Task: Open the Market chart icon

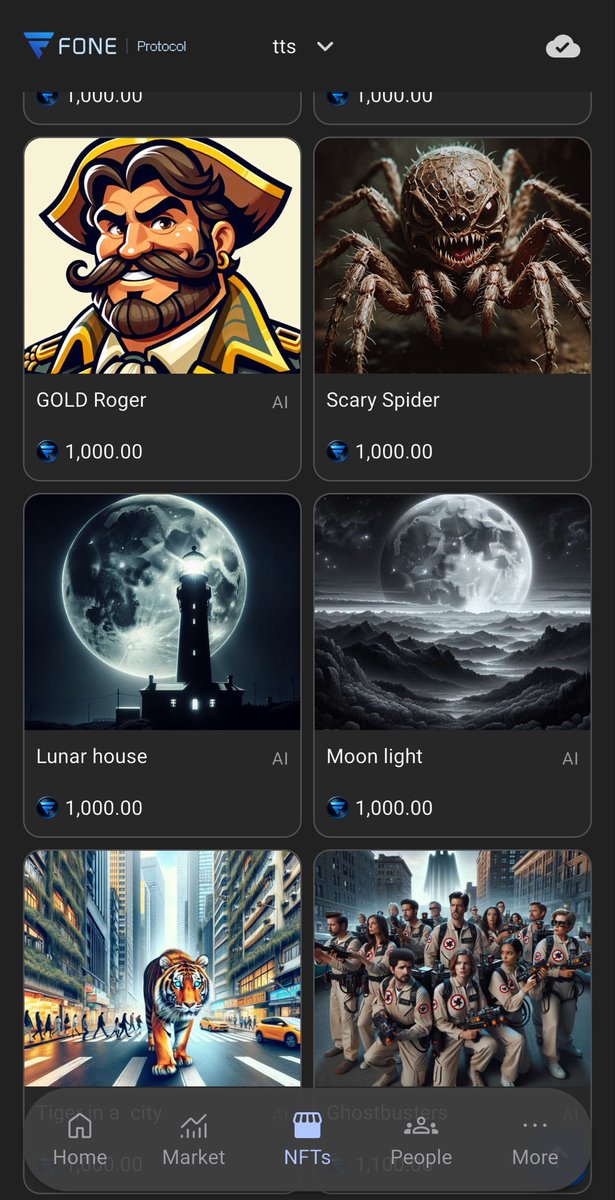Action: pyautogui.click(x=194, y=1127)
